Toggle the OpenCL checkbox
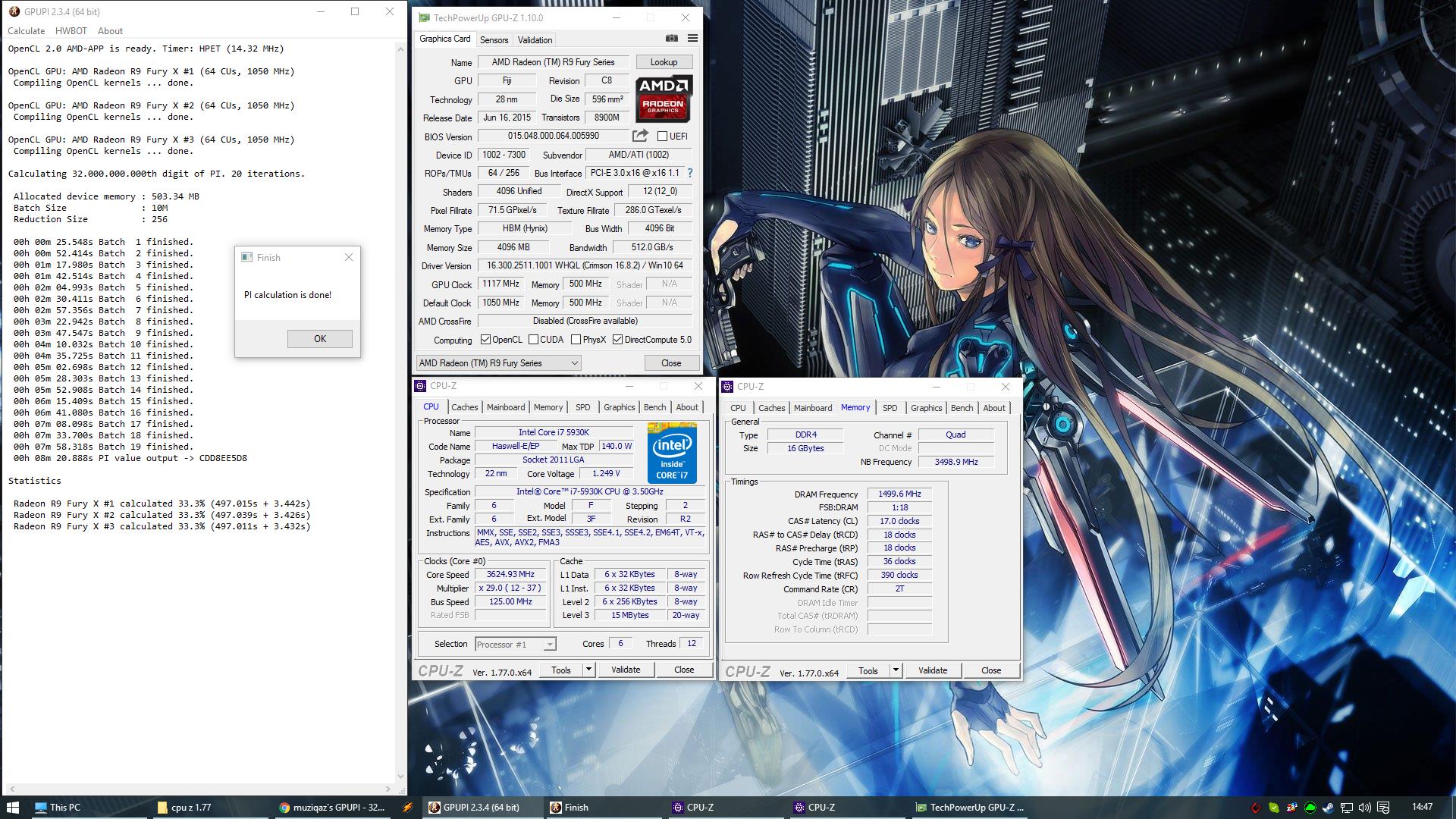Image resolution: width=1456 pixels, height=819 pixels. tap(485, 340)
